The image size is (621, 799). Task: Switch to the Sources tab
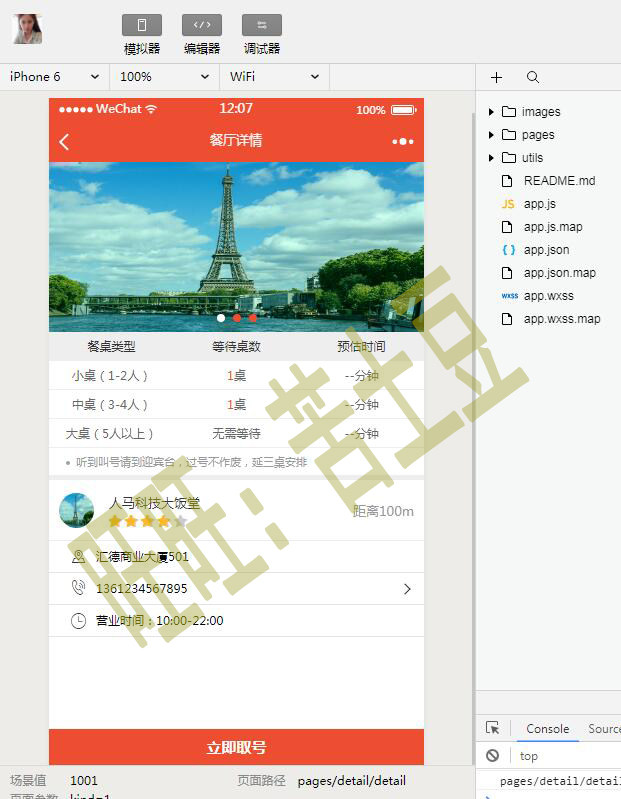(x=604, y=729)
